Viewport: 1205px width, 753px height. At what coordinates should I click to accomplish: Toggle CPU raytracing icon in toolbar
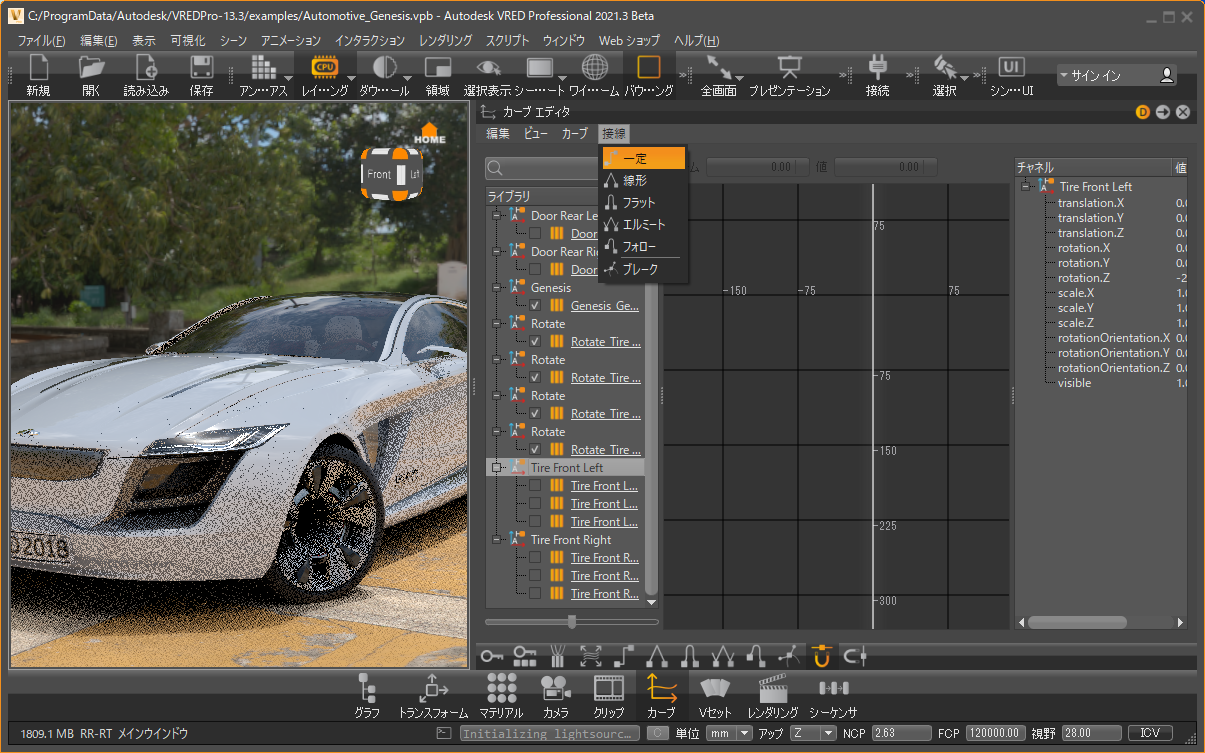[x=325, y=68]
